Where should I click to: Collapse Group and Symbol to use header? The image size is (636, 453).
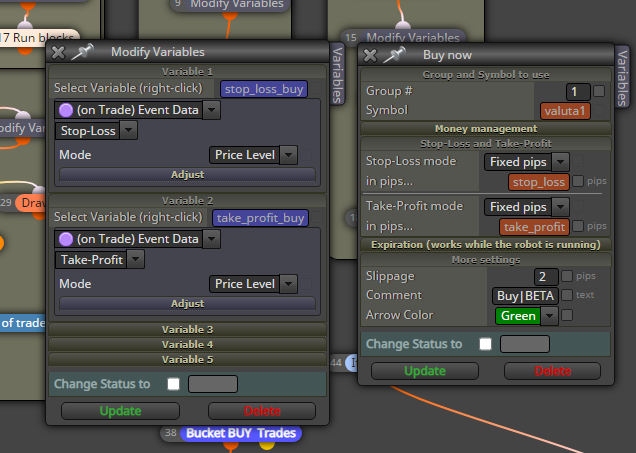tap(486, 75)
